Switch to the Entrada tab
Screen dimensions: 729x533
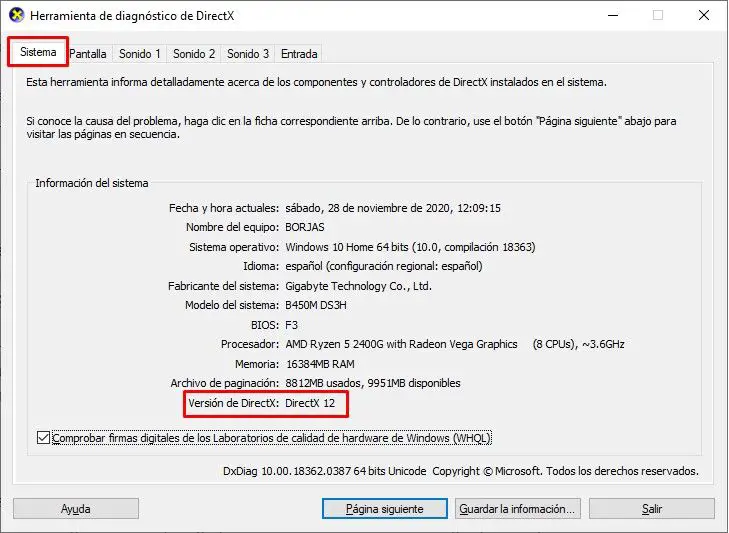(x=299, y=54)
